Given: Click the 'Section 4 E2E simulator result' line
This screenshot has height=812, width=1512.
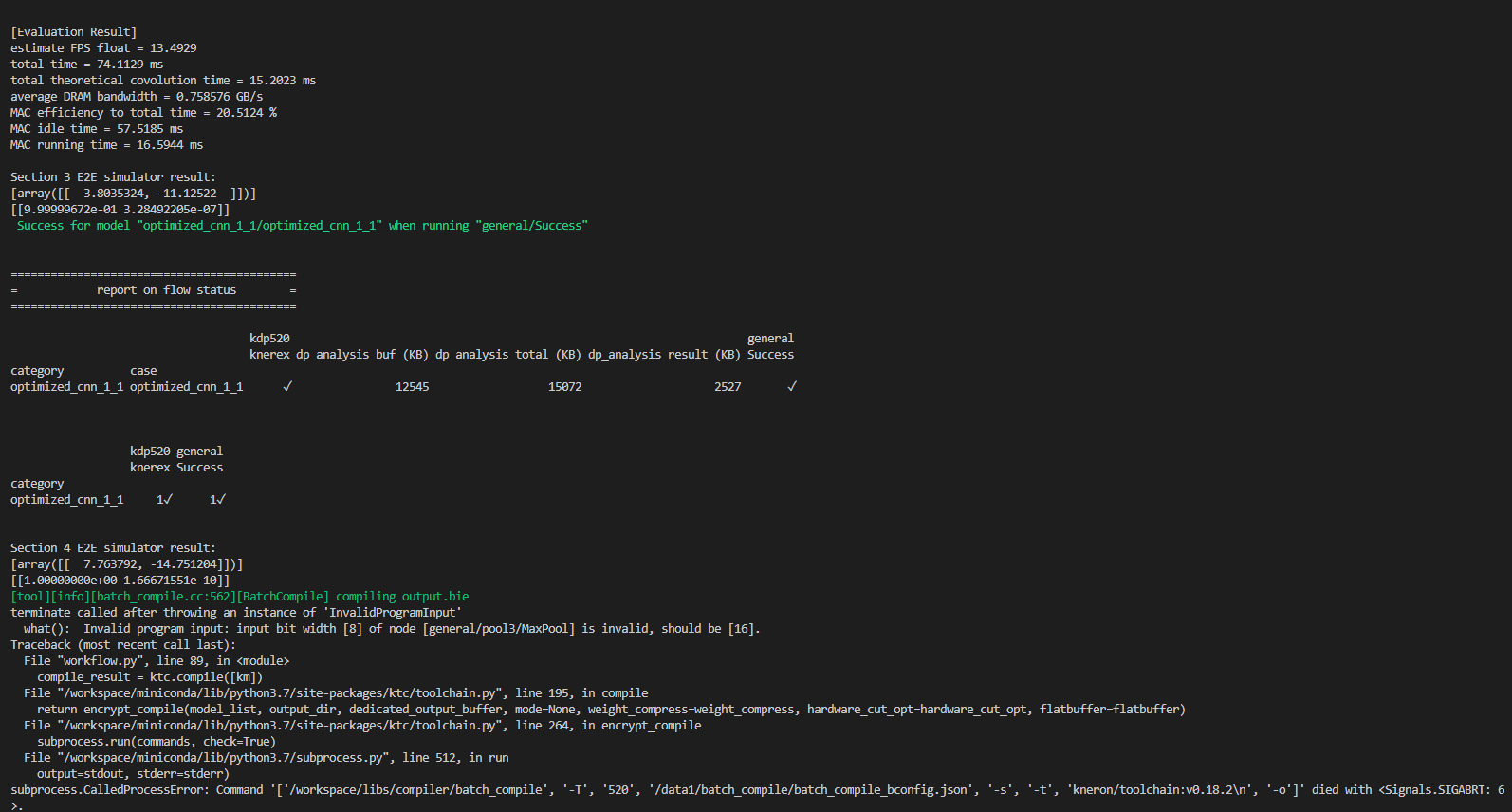Looking at the screenshot, I should 113,548.
